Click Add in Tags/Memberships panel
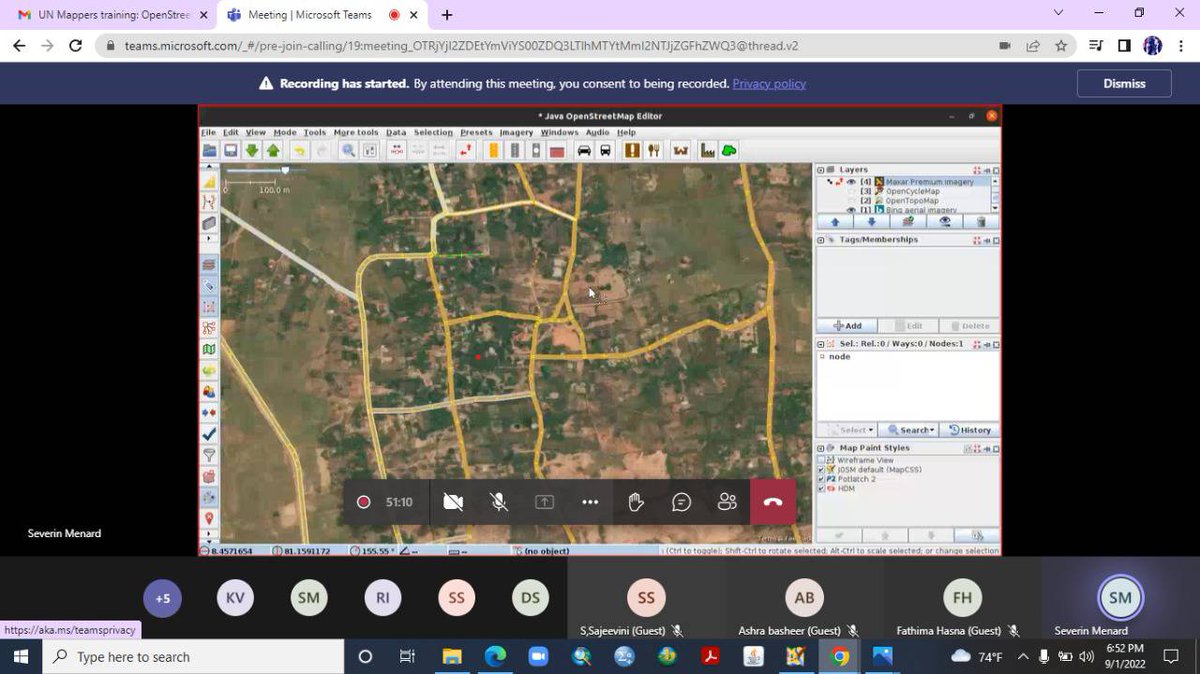This screenshot has width=1200, height=674. tap(848, 326)
